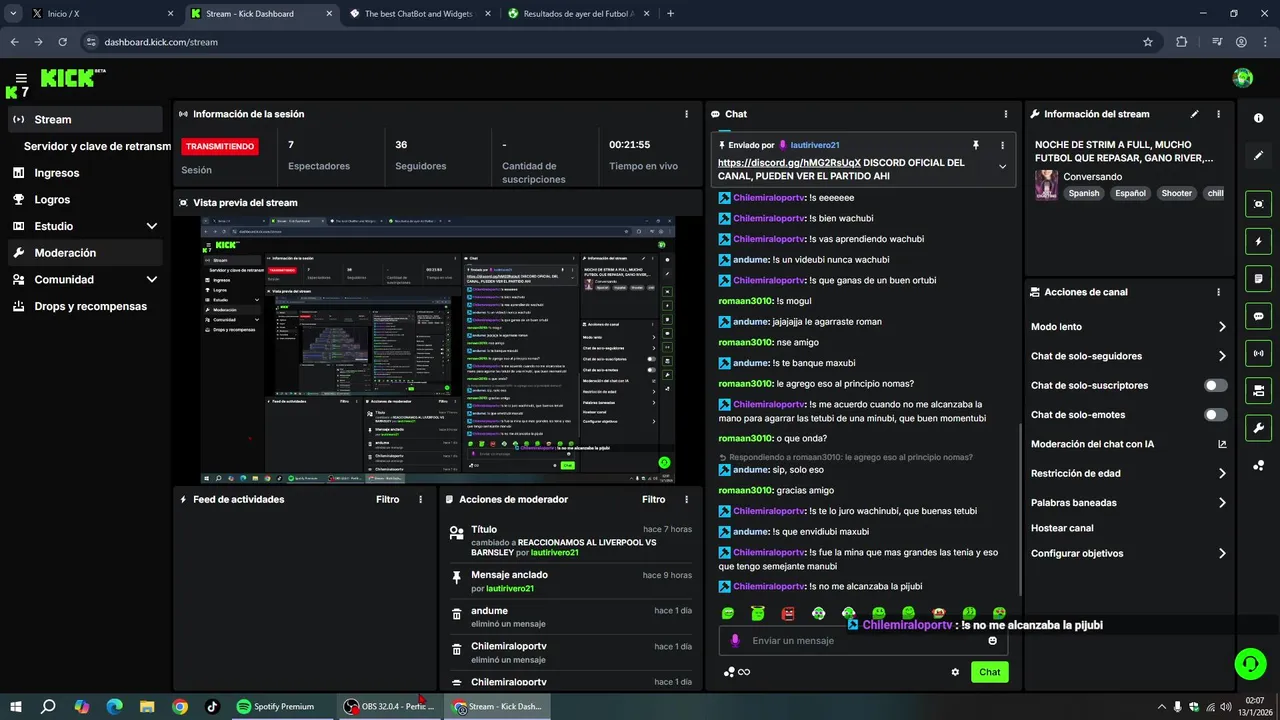The image size is (1280, 720).
Task: Open the profile avatar in the top-right
Action: [1243, 78]
